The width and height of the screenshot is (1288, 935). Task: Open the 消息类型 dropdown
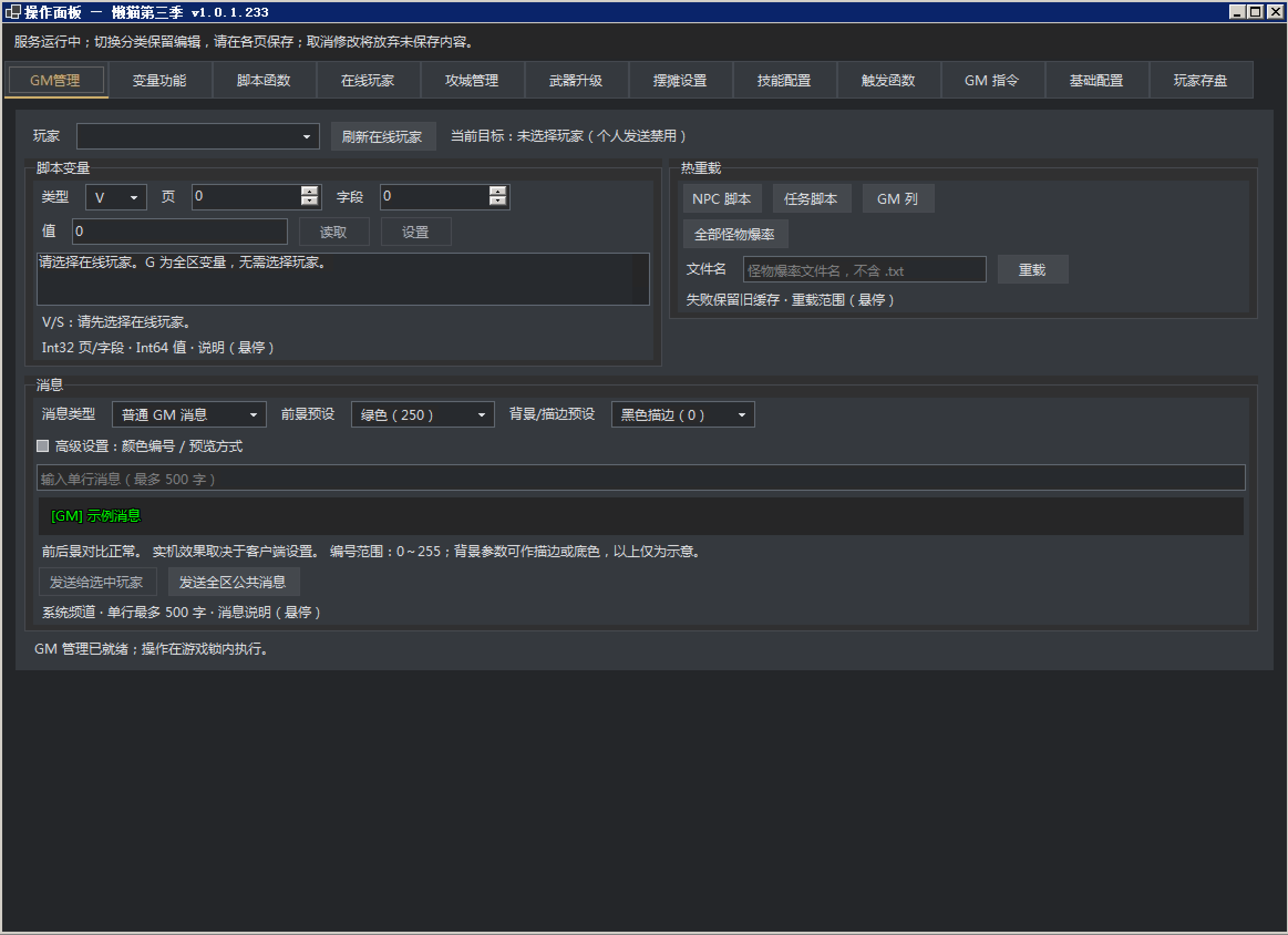point(189,415)
